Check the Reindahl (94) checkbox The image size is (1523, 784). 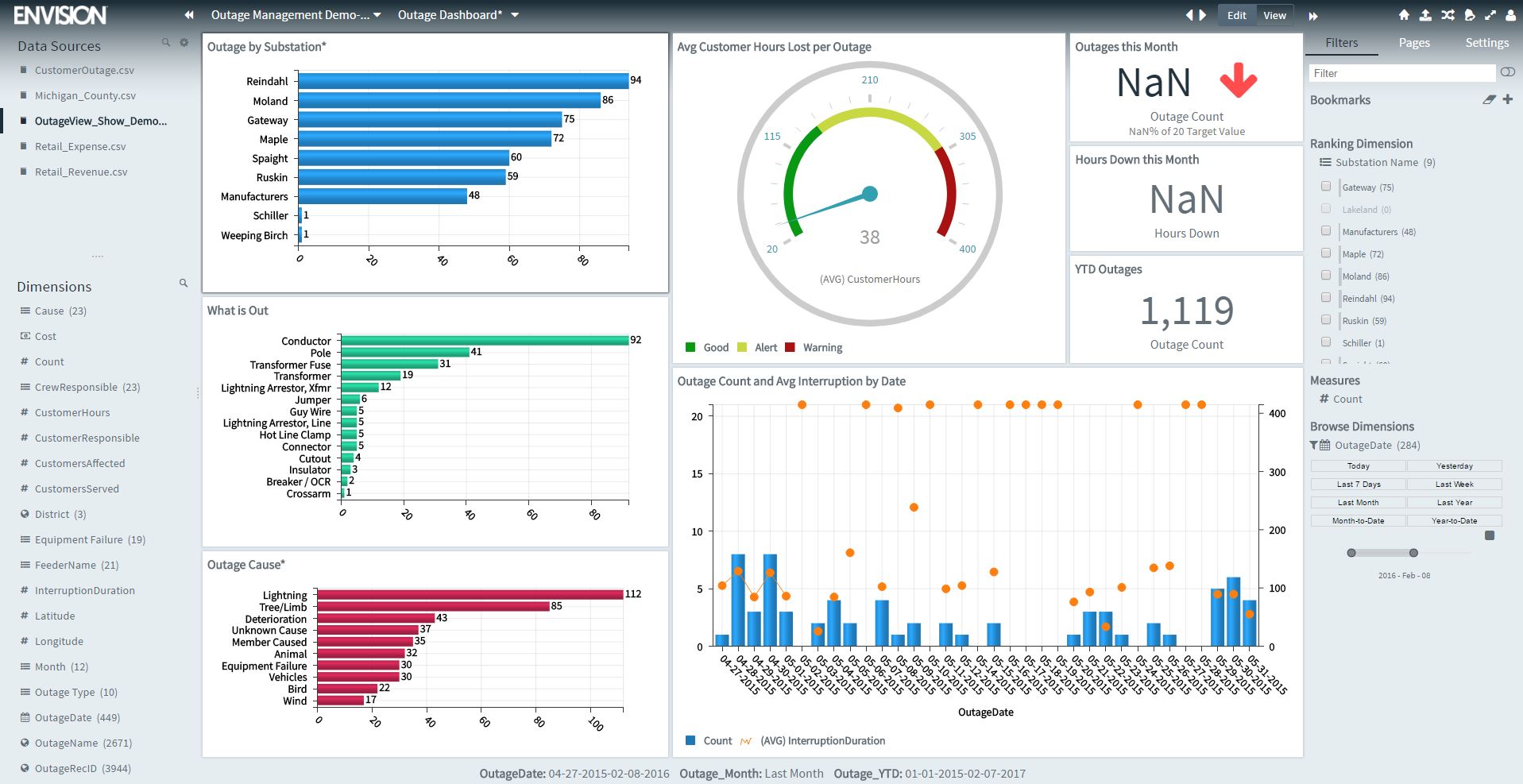point(1325,297)
